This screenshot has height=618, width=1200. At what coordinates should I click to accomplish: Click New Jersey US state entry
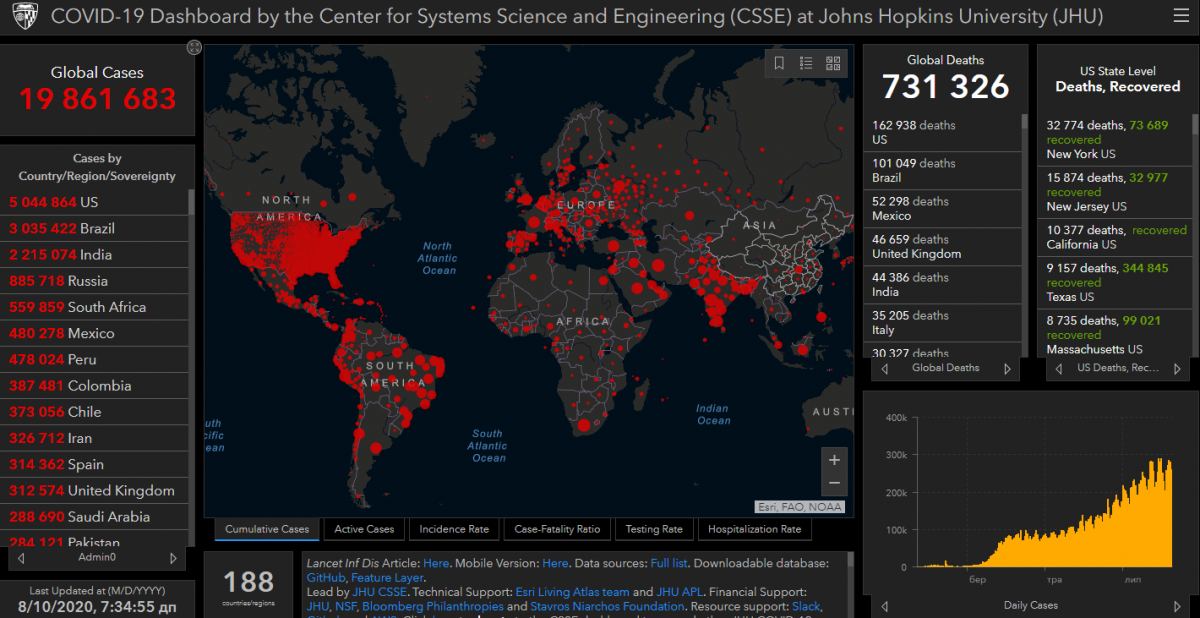pyautogui.click(x=1115, y=192)
